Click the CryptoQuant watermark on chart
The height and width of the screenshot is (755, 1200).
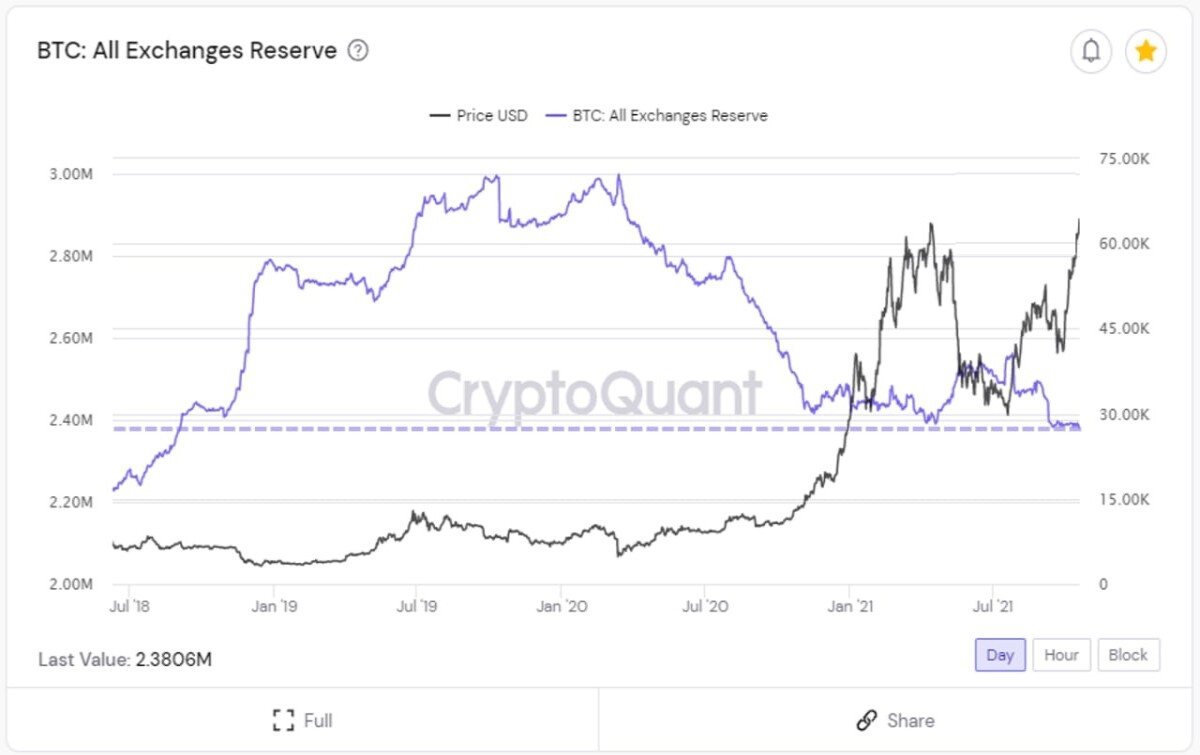pos(595,394)
